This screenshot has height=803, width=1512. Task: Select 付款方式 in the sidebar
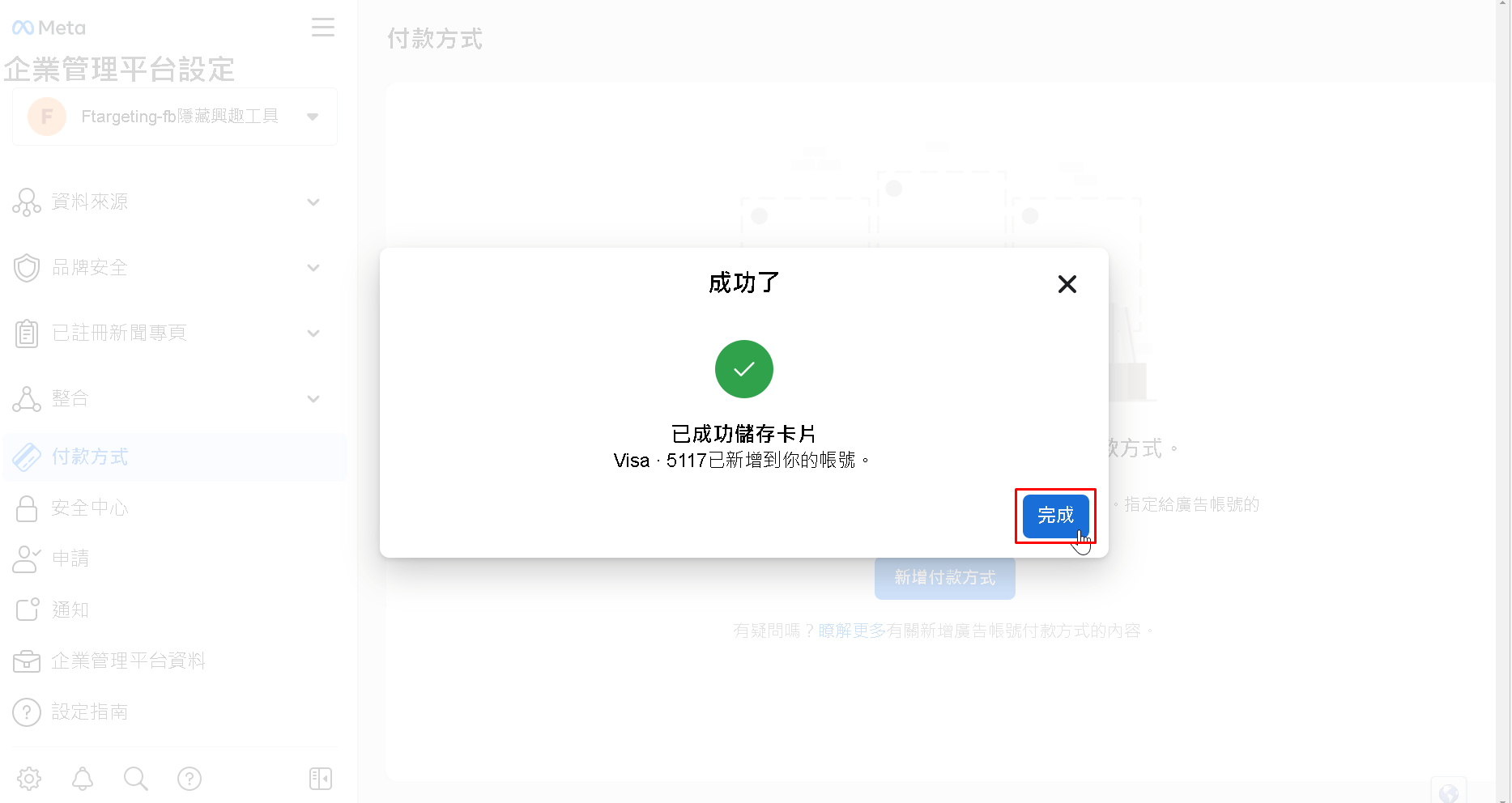175,457
